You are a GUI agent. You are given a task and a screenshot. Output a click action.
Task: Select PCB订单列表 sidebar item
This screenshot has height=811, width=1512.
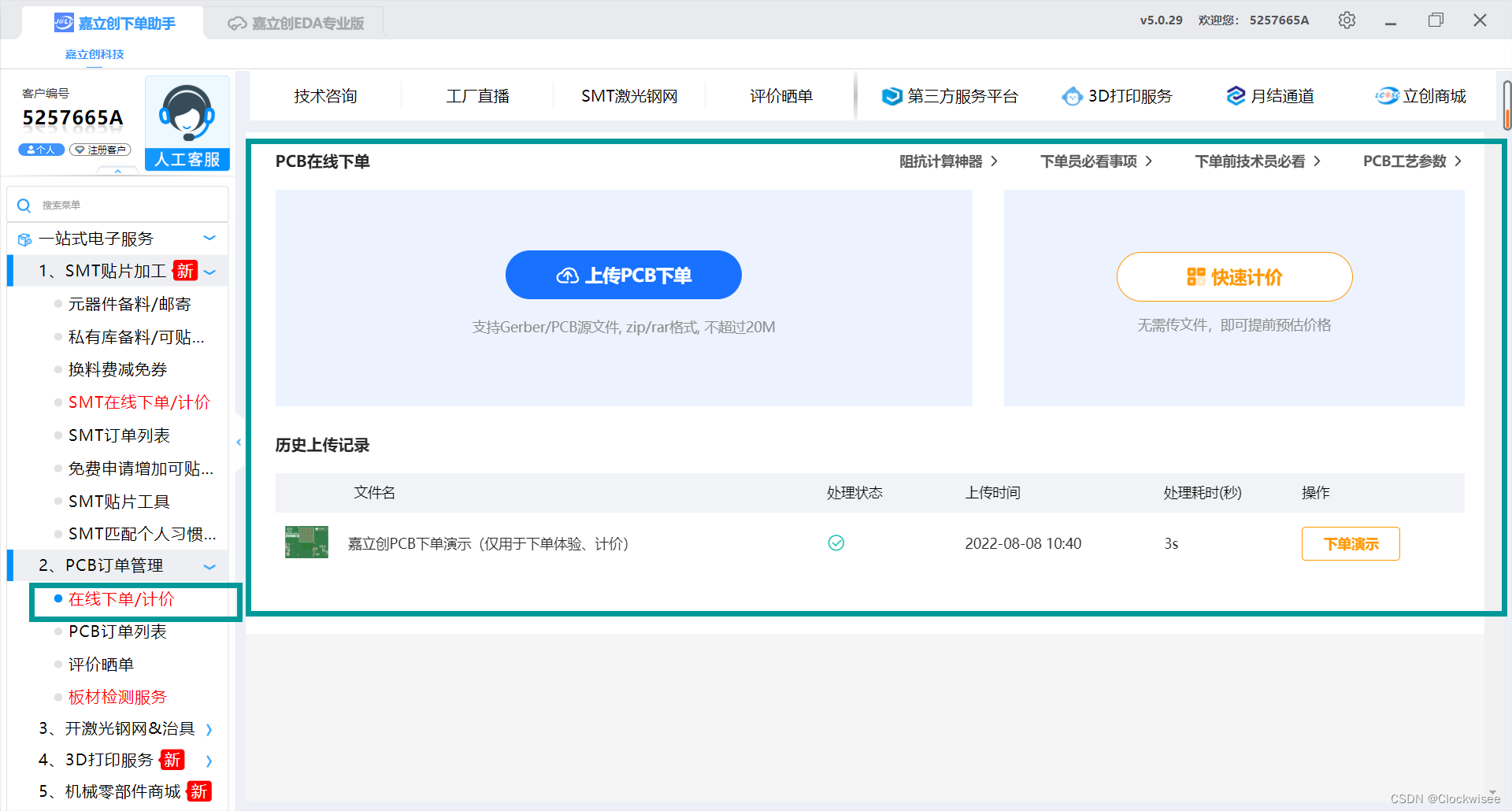[x=117, y=631]
